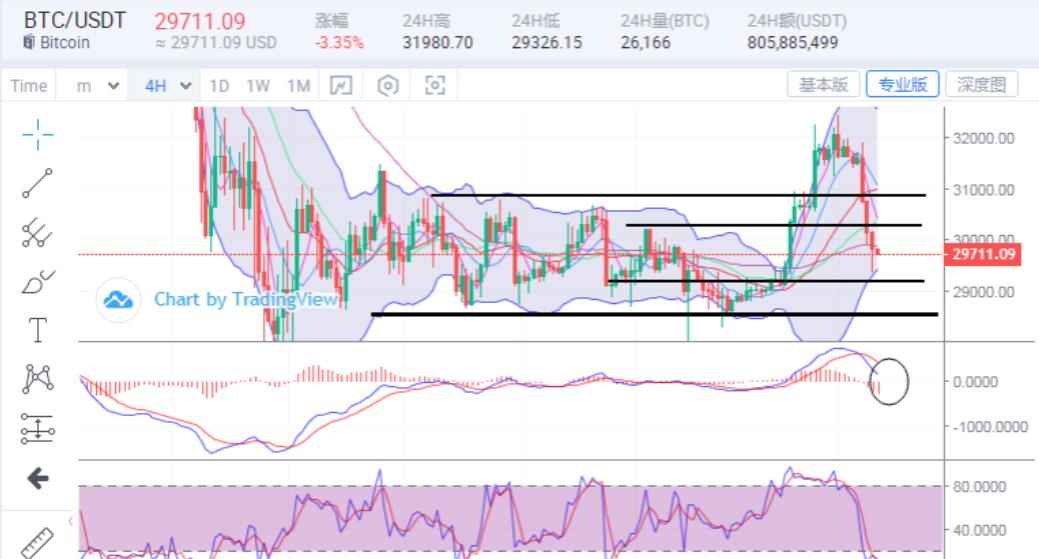The height and width of the screenshot is (559, 1039).
Task: Set chart interval to 1M
Action: (x=298, y=86)
